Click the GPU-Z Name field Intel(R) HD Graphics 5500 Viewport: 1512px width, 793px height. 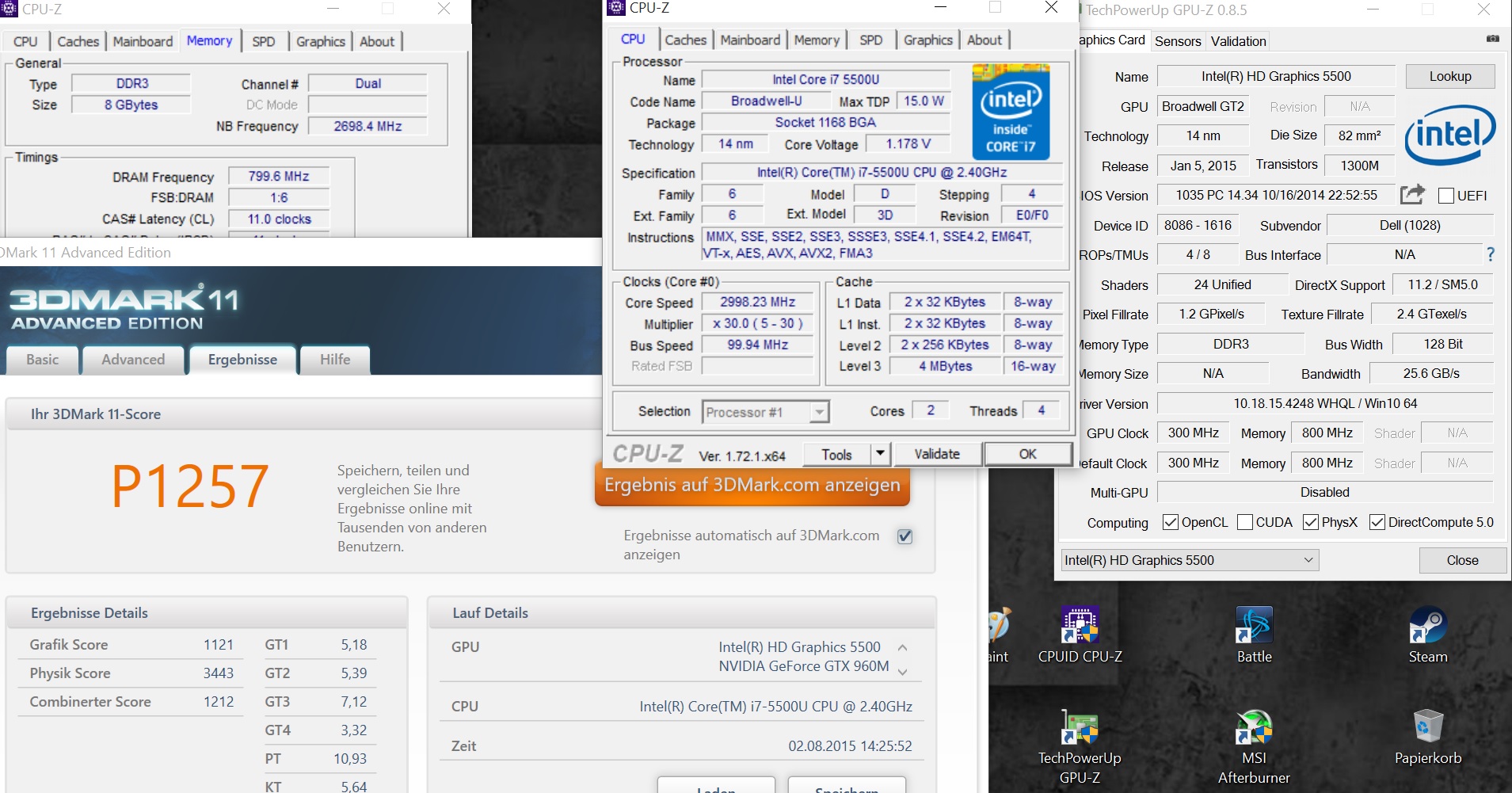1276,76
